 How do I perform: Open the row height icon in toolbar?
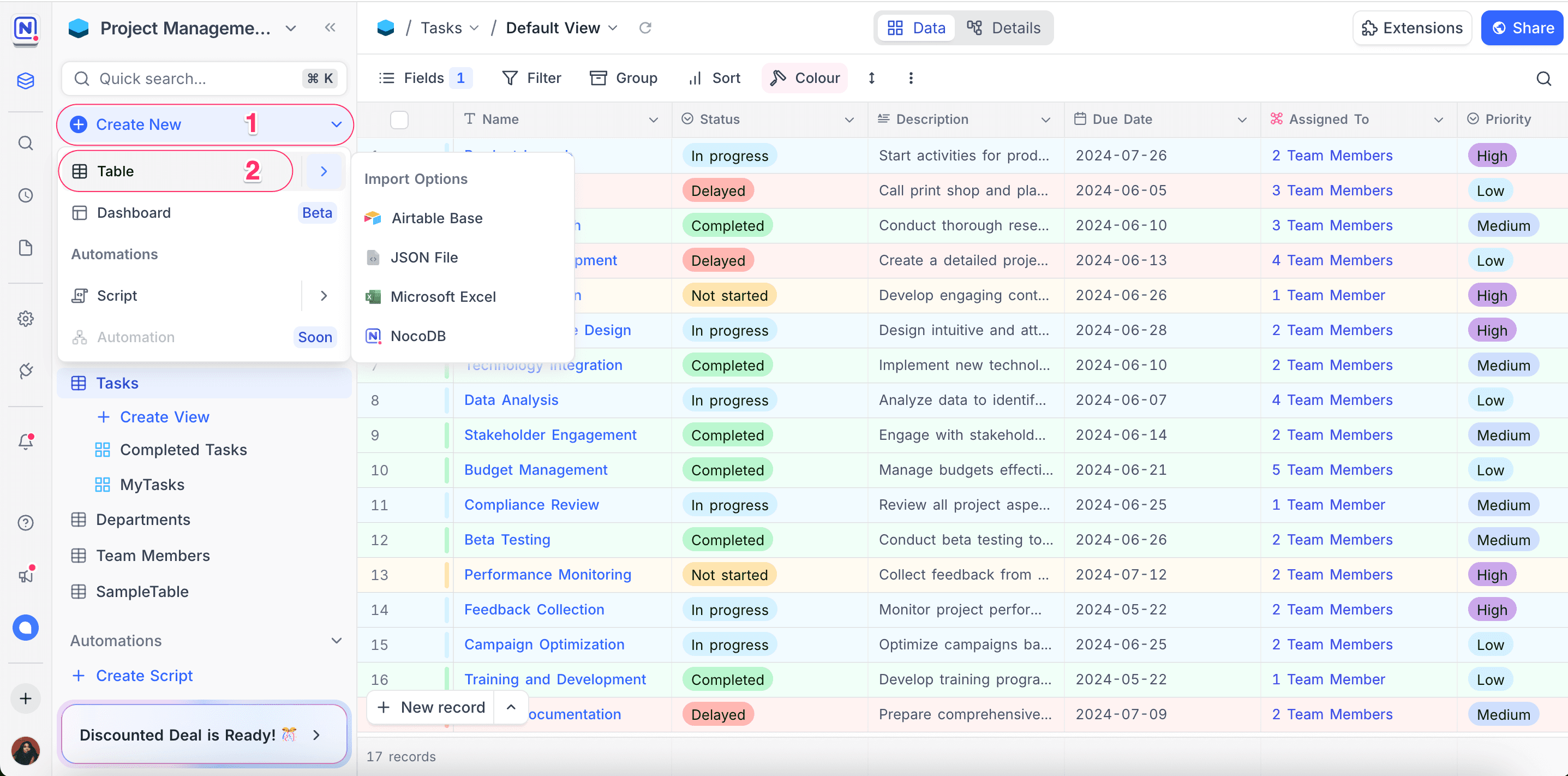point(871,78)
